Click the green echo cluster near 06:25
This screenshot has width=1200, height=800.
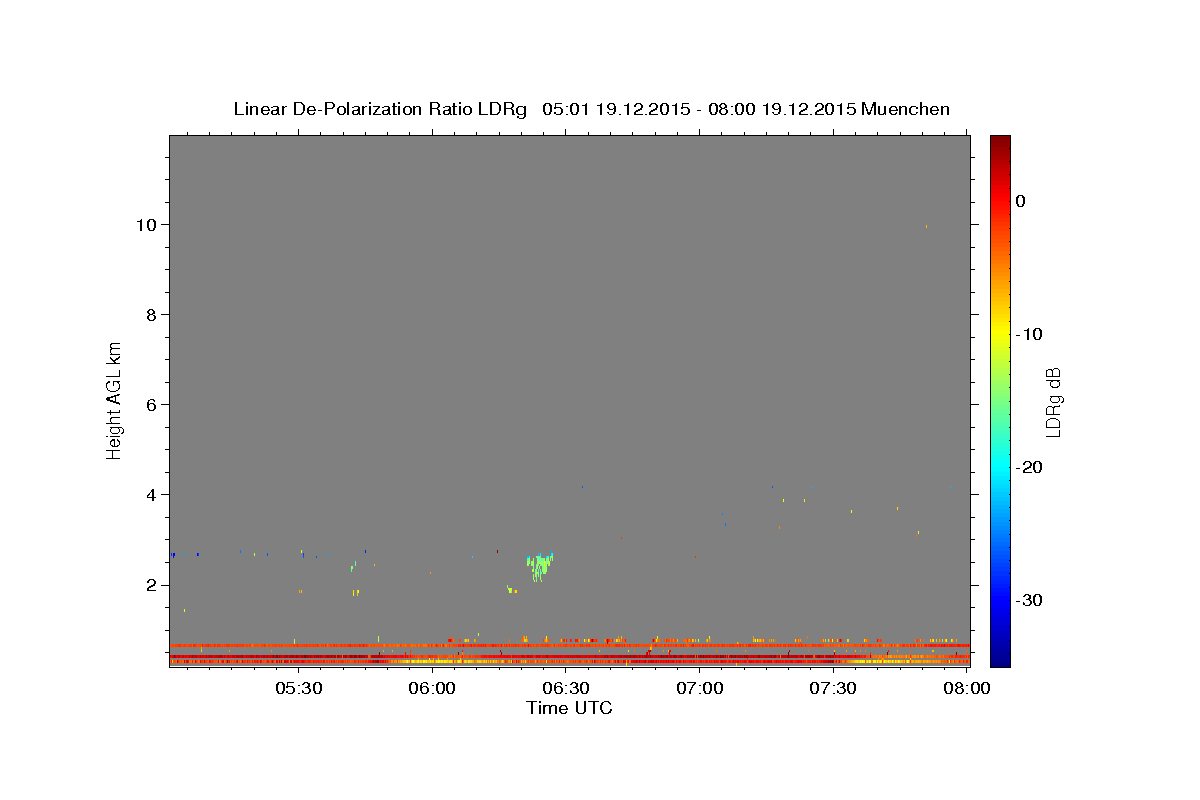(540, 566)
